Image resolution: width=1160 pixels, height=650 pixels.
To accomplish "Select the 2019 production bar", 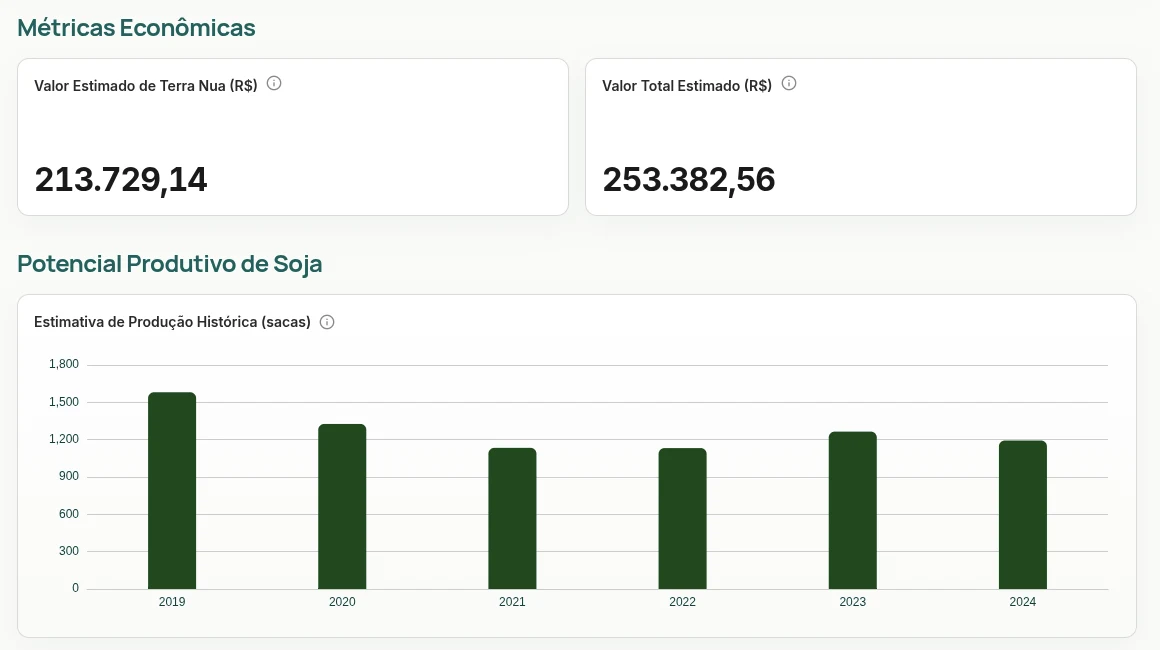I will (x=172, y=491).
